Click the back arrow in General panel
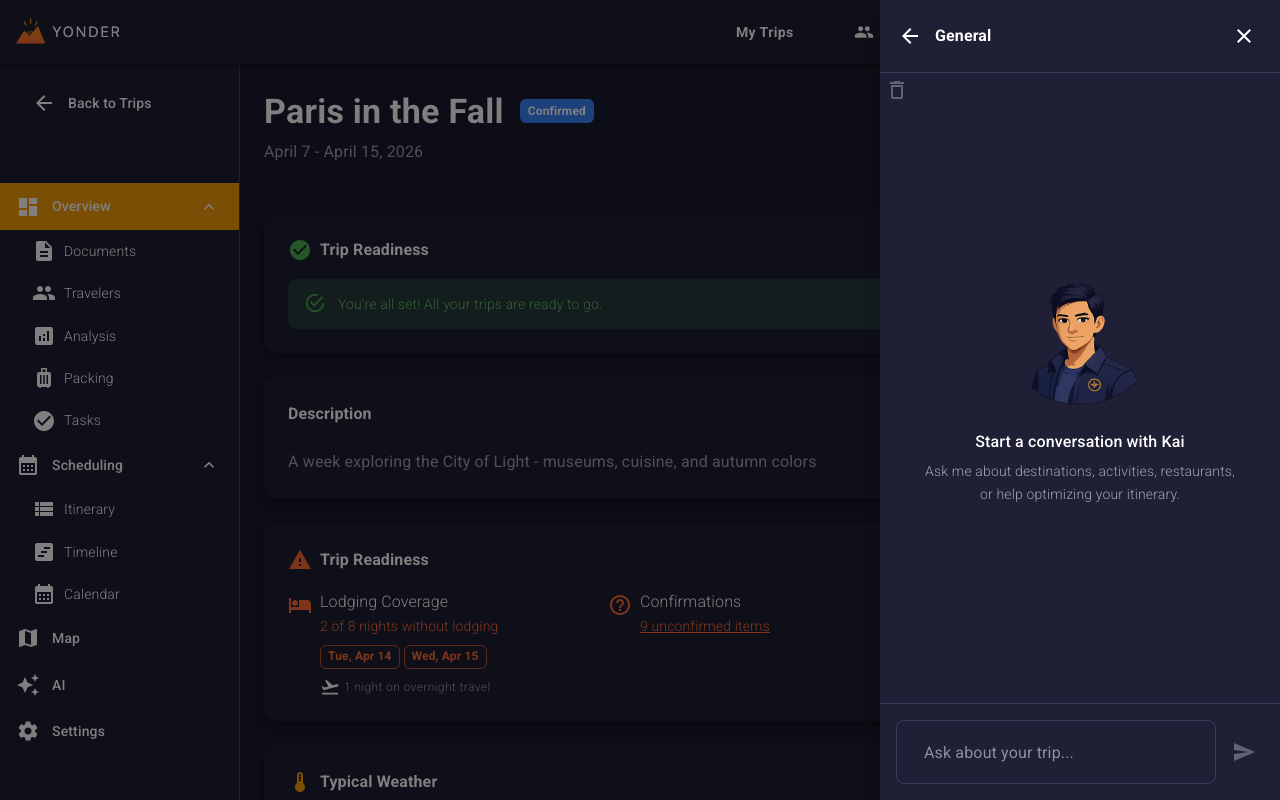 pos(909,36)
